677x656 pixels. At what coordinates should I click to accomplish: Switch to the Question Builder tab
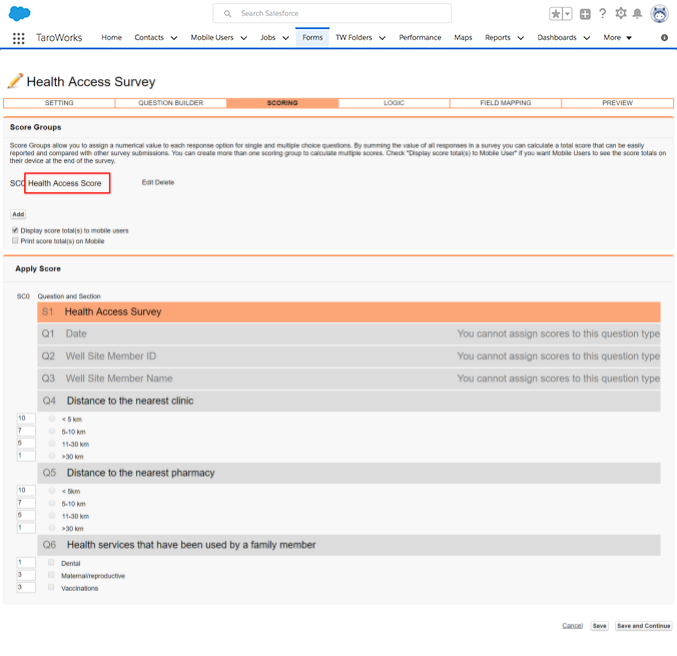[x=171, y=103]
